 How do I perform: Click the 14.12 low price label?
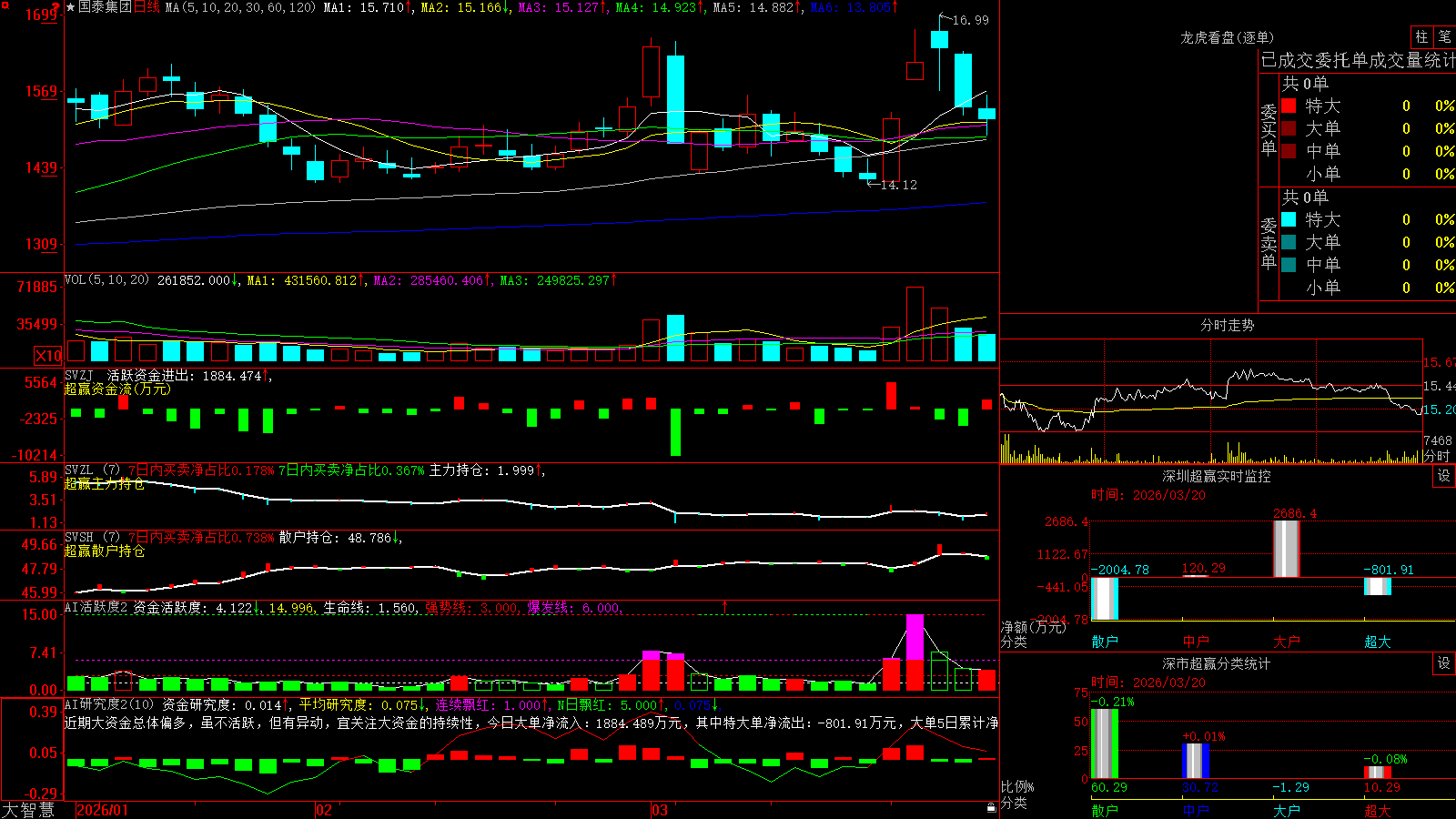(x=899, y=185)
